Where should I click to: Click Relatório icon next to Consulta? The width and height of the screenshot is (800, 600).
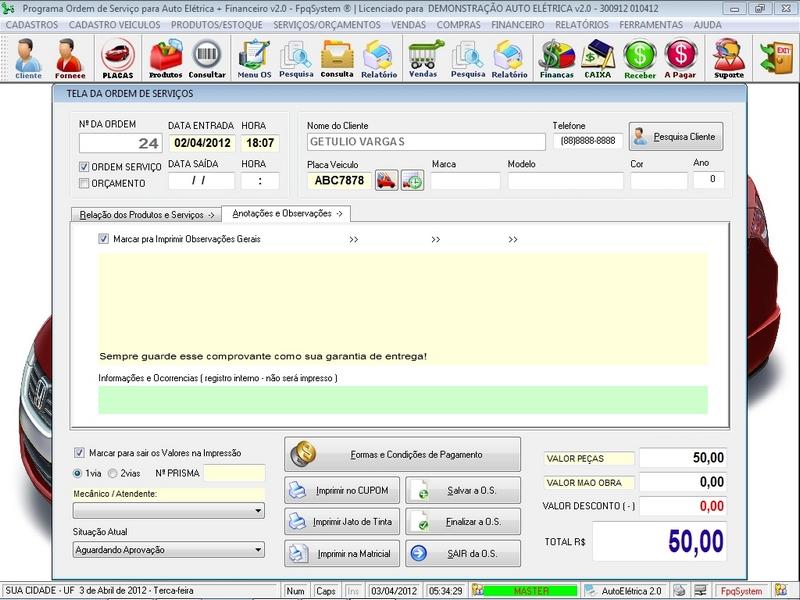[x=379, y=58]
